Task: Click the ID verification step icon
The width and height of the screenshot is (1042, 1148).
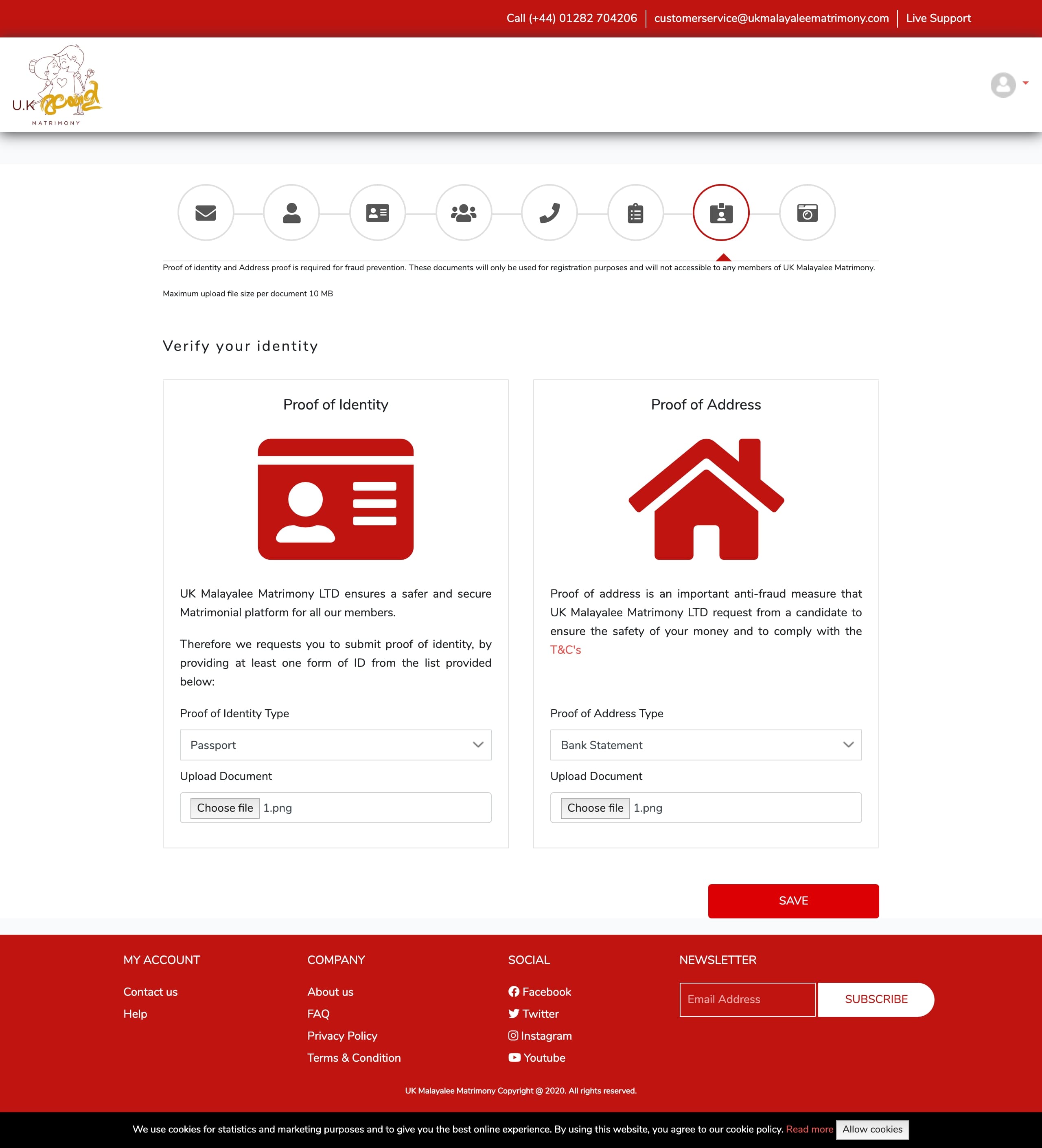Action: point(720,212)
